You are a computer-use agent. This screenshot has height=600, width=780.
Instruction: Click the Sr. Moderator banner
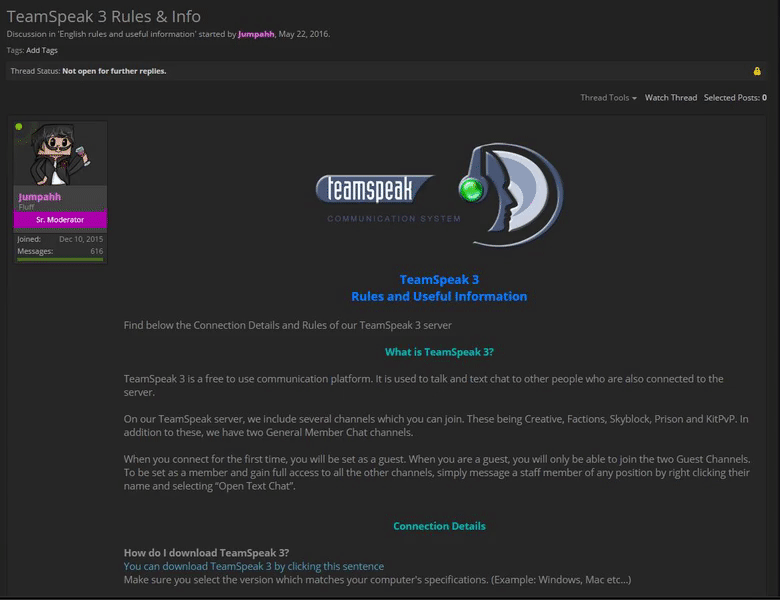60,219
